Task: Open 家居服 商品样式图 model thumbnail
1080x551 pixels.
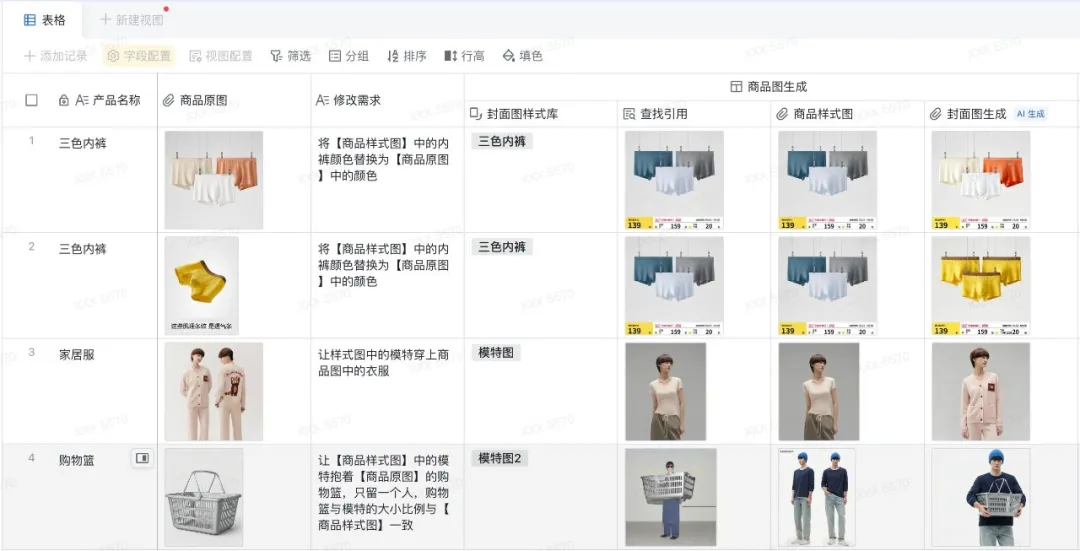Action: point(819,391)
